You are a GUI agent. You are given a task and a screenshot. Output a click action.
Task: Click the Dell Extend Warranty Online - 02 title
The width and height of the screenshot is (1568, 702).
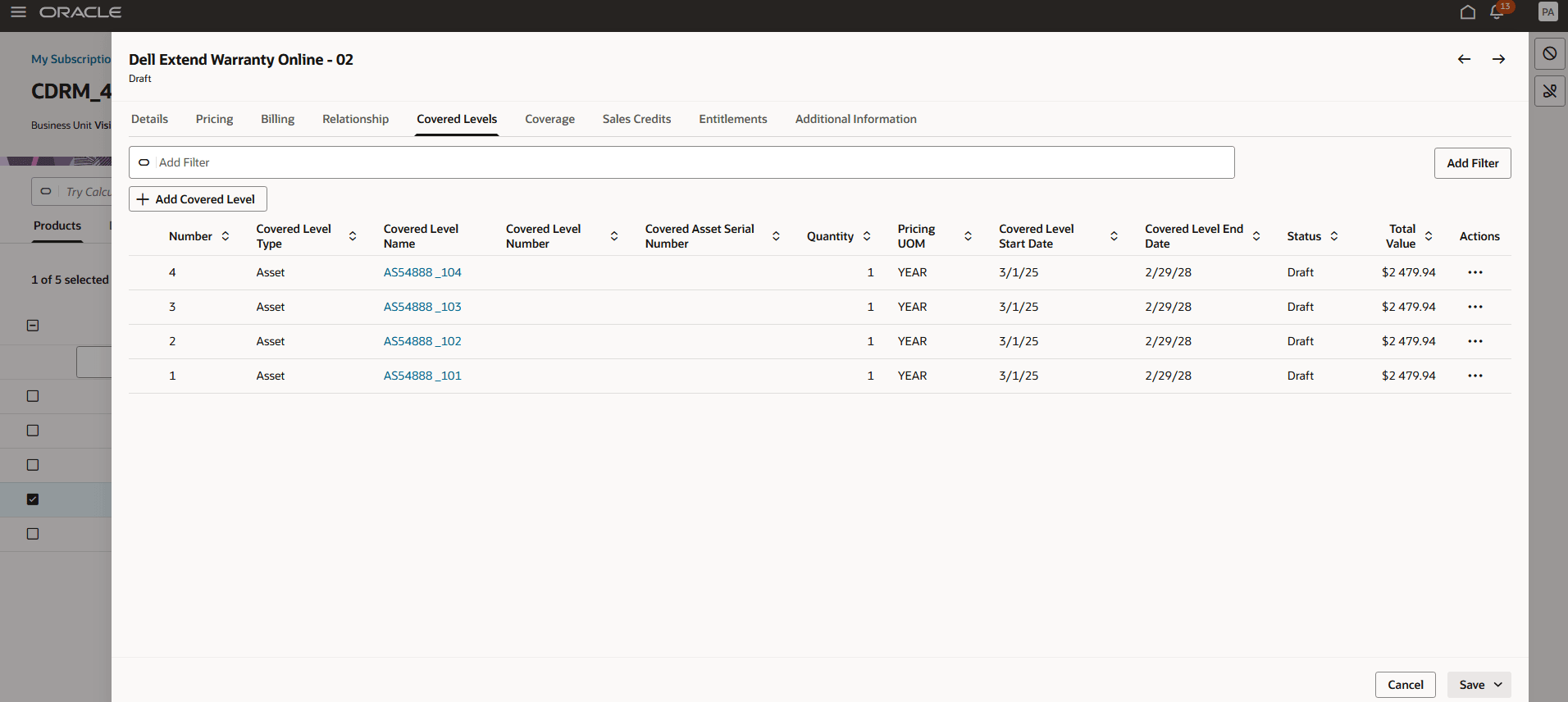coord(241,60)
